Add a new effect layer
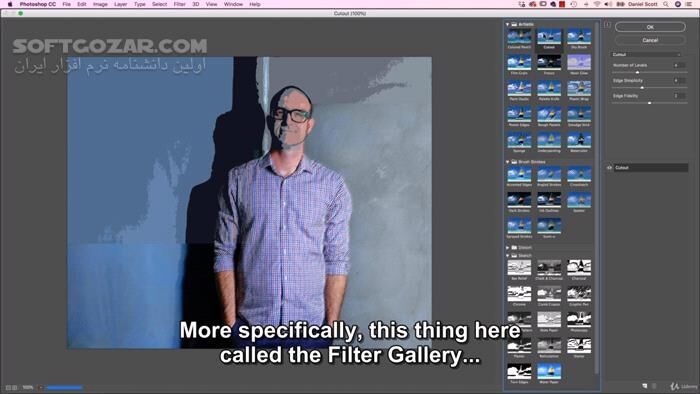700x394 pixels. click(x=645, y=386)
